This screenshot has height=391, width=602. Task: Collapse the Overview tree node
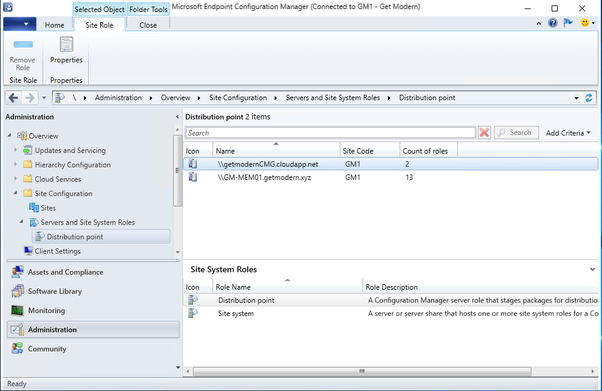[x=10, y=136]
